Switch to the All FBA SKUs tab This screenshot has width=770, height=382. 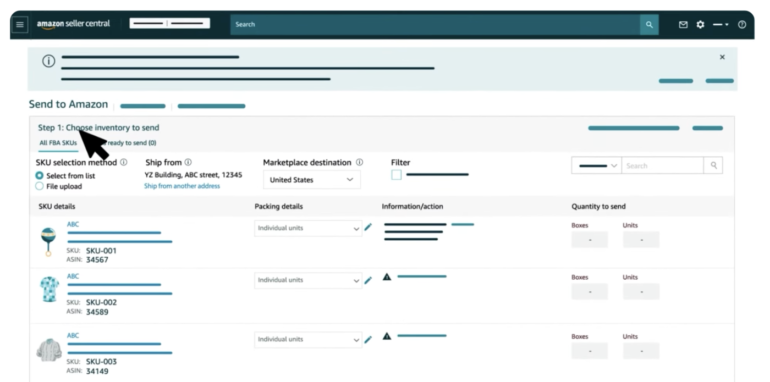58,143
